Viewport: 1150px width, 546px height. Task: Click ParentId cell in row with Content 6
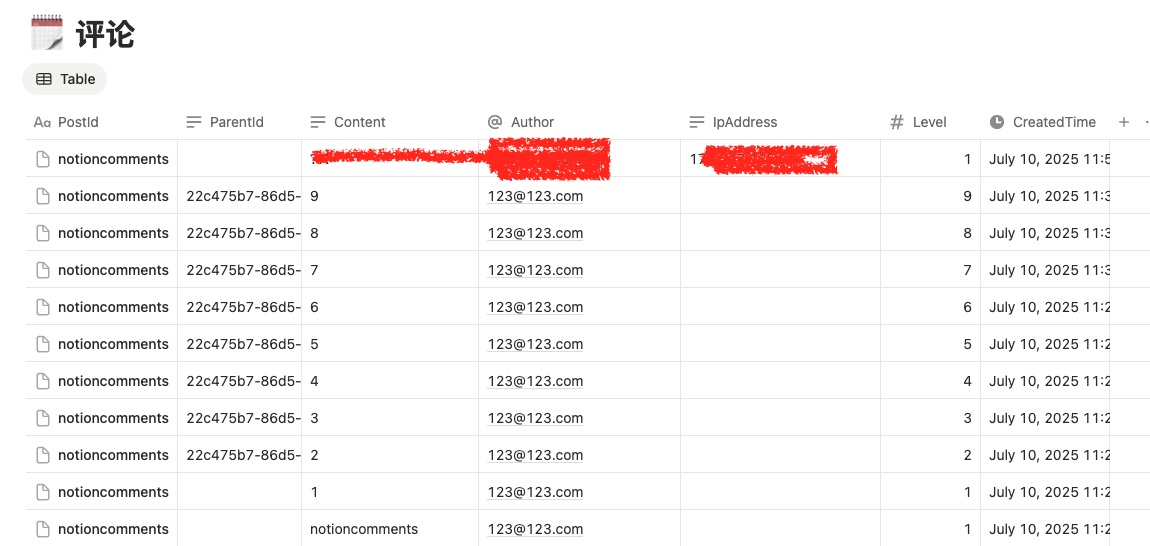click(x=239, y=307)
